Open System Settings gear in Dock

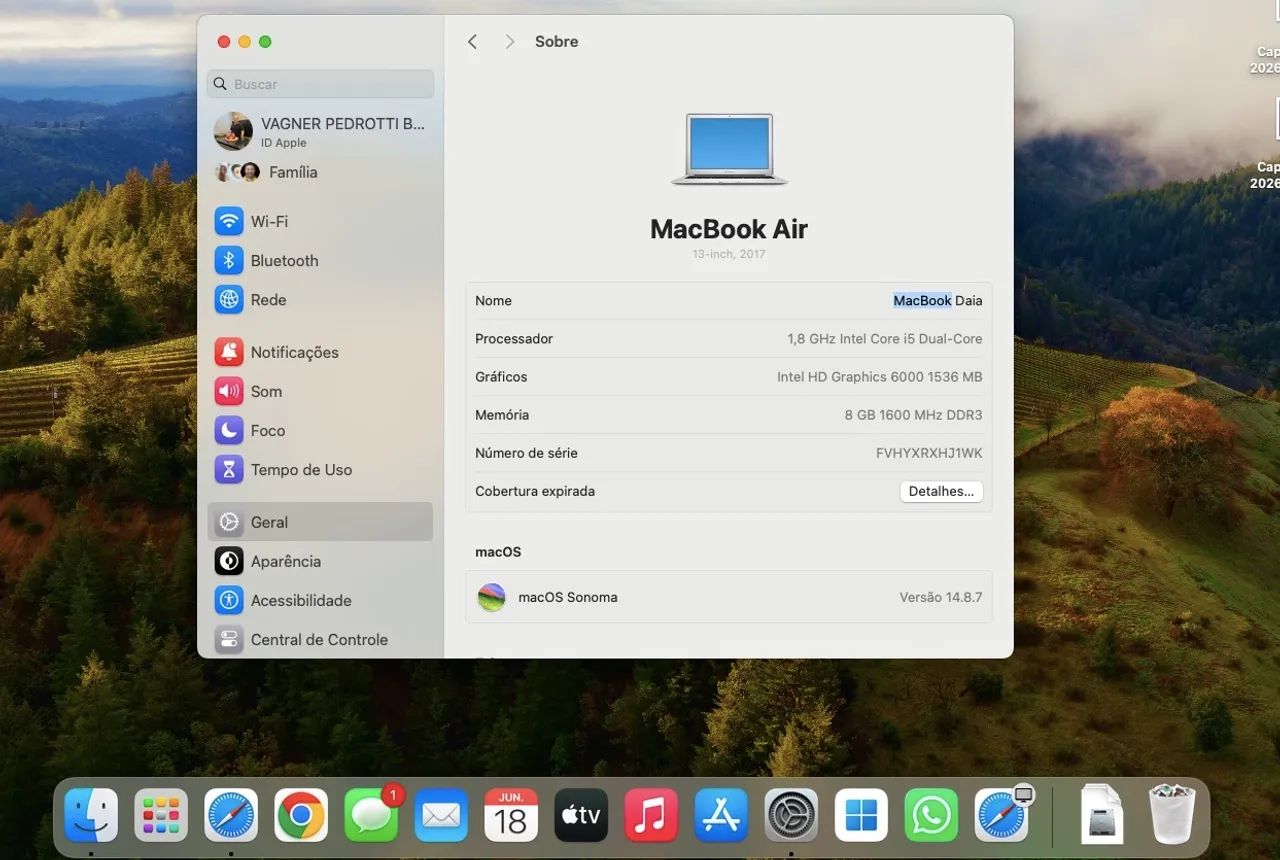791,815
